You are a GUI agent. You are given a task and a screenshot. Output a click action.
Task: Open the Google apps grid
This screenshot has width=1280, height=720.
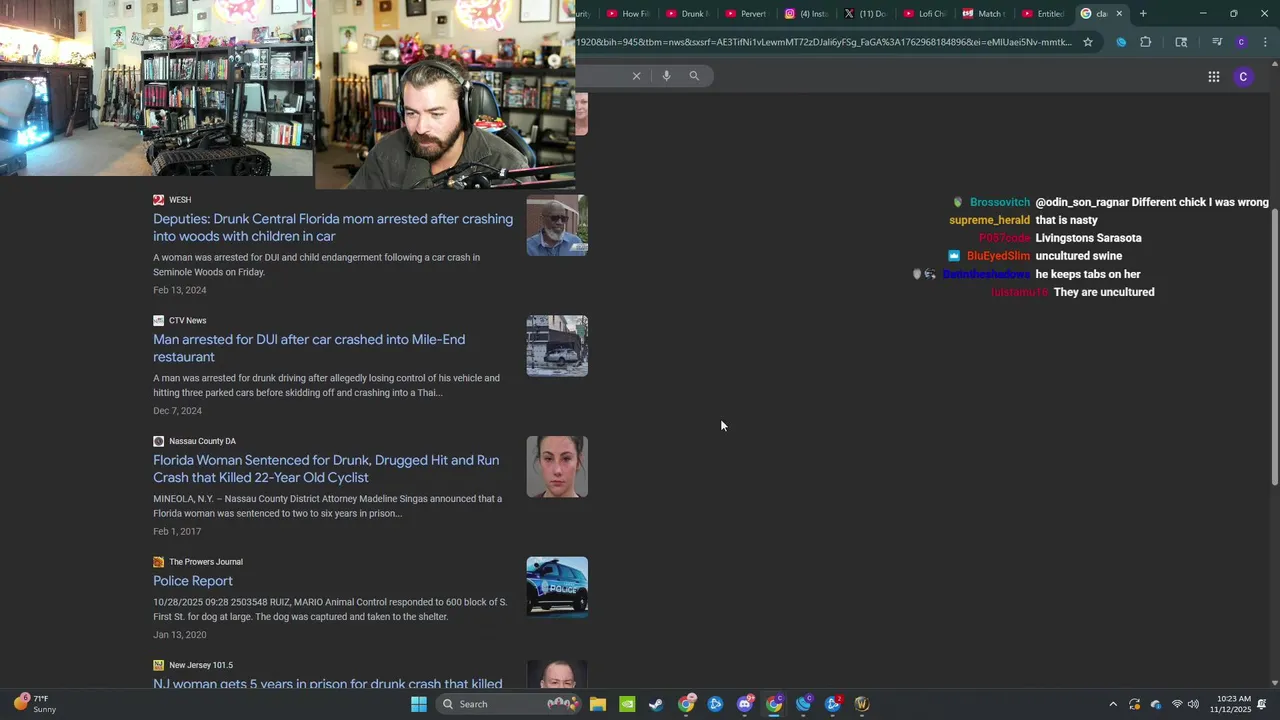(1213, 77)
